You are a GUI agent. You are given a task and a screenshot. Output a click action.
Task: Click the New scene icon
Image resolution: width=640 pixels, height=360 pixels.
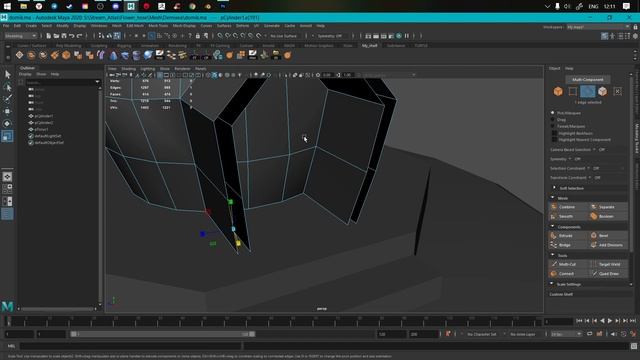49,36
